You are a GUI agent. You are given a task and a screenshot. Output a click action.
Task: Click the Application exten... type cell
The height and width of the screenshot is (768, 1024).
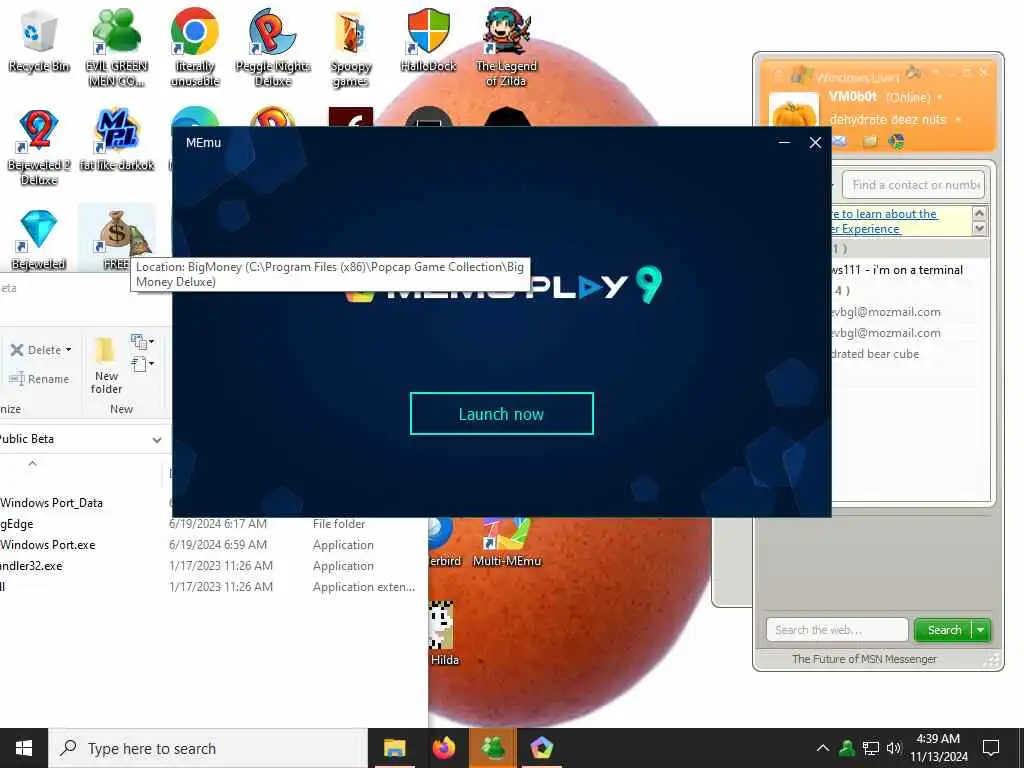[x=364, y=586]
